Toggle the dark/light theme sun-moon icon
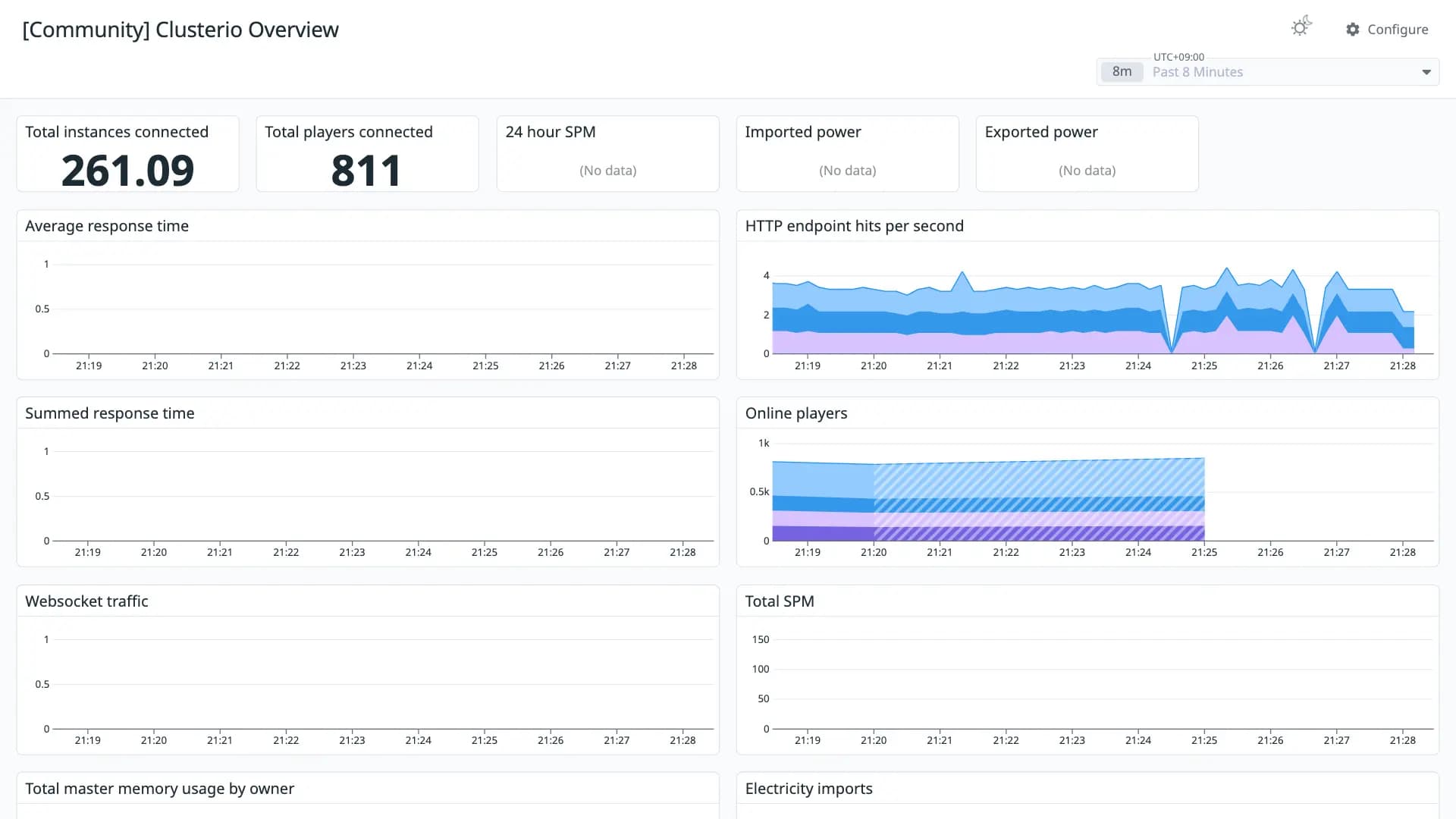The image size is (1456, 819). point(1301,27)
